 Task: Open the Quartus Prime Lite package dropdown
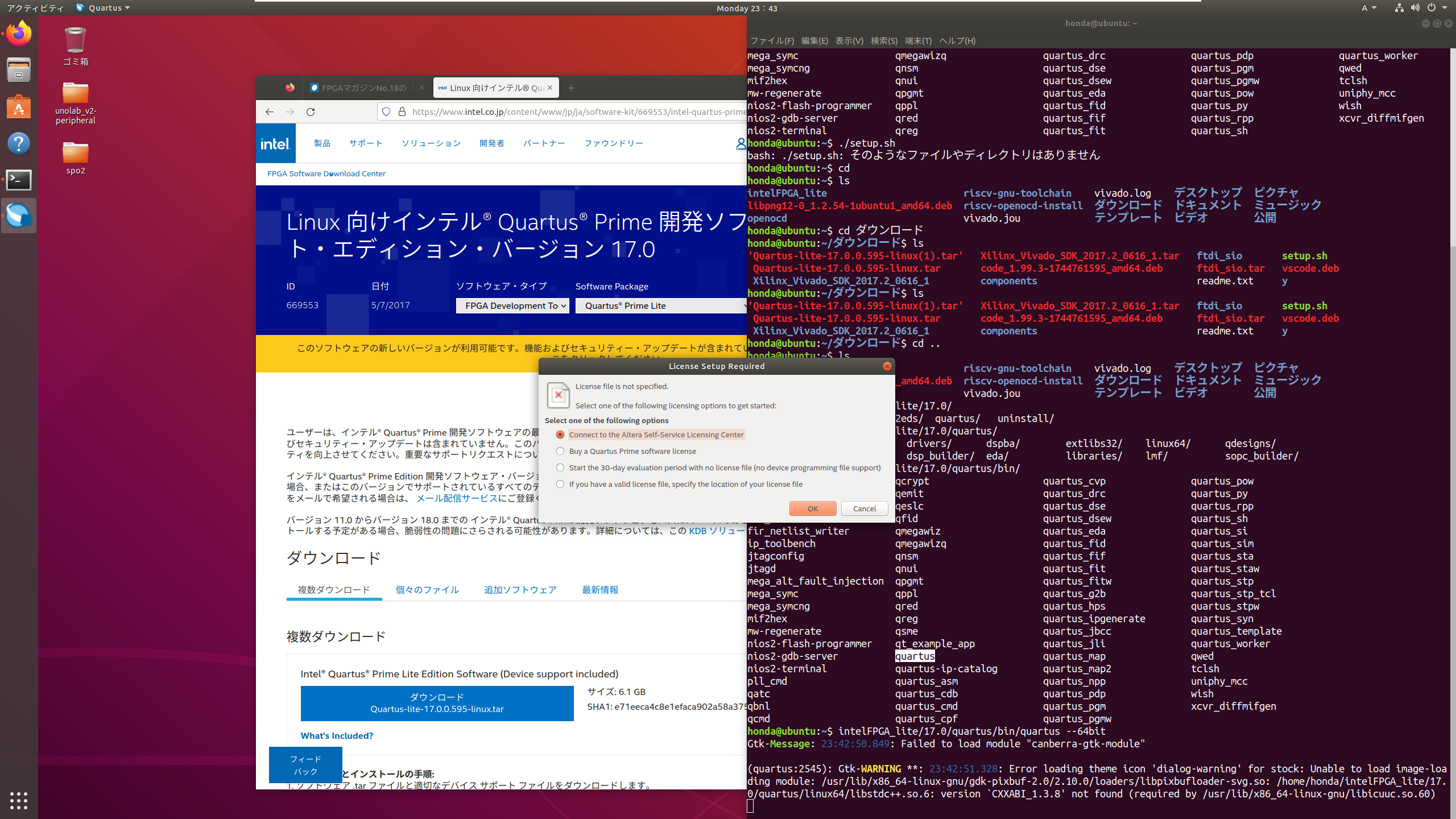(660, 306)
